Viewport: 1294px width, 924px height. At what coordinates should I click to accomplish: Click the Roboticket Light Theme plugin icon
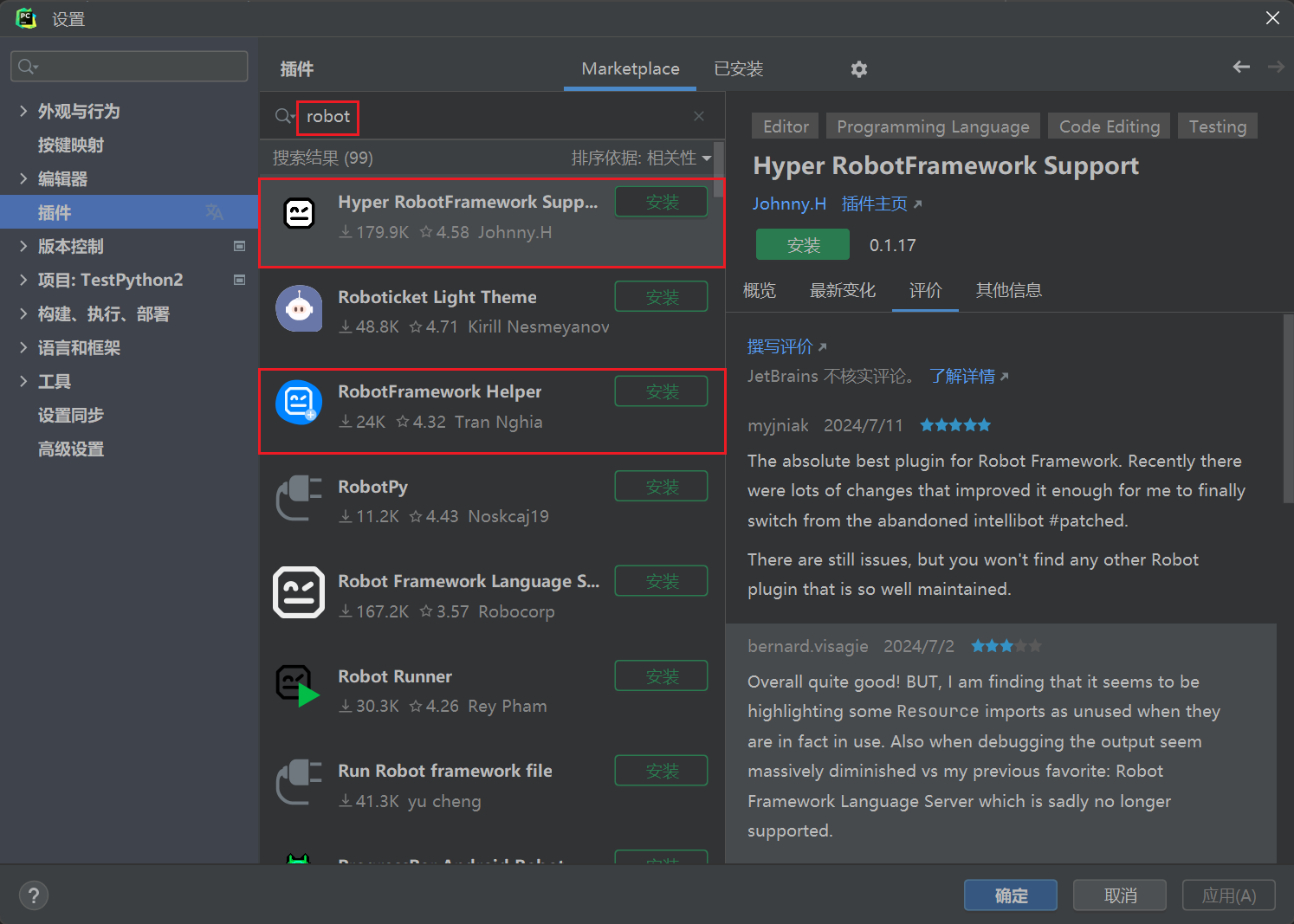tap(299, 308)
